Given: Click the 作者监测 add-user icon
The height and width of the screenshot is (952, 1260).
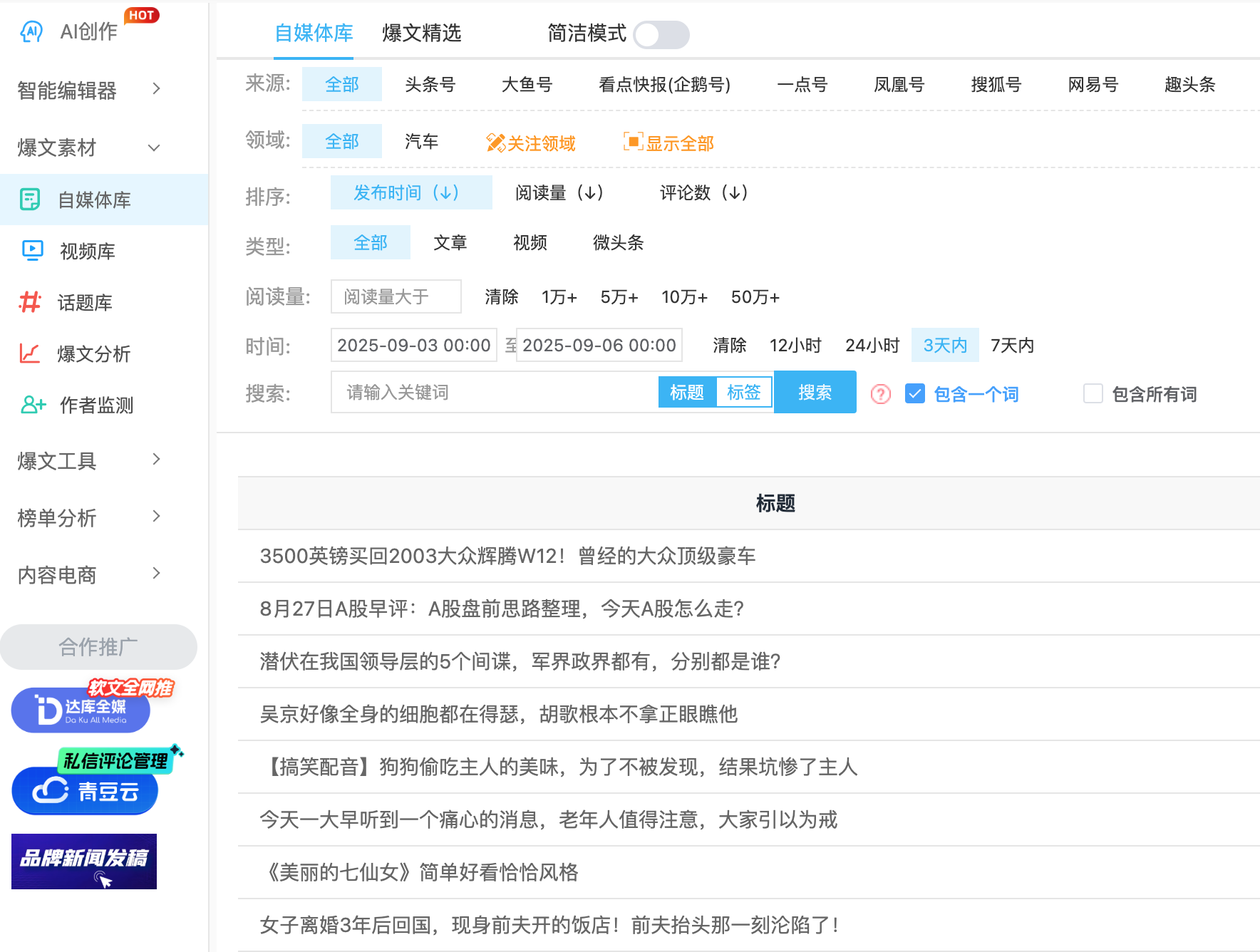Looking at the screenshot, I should coord(33,405).
